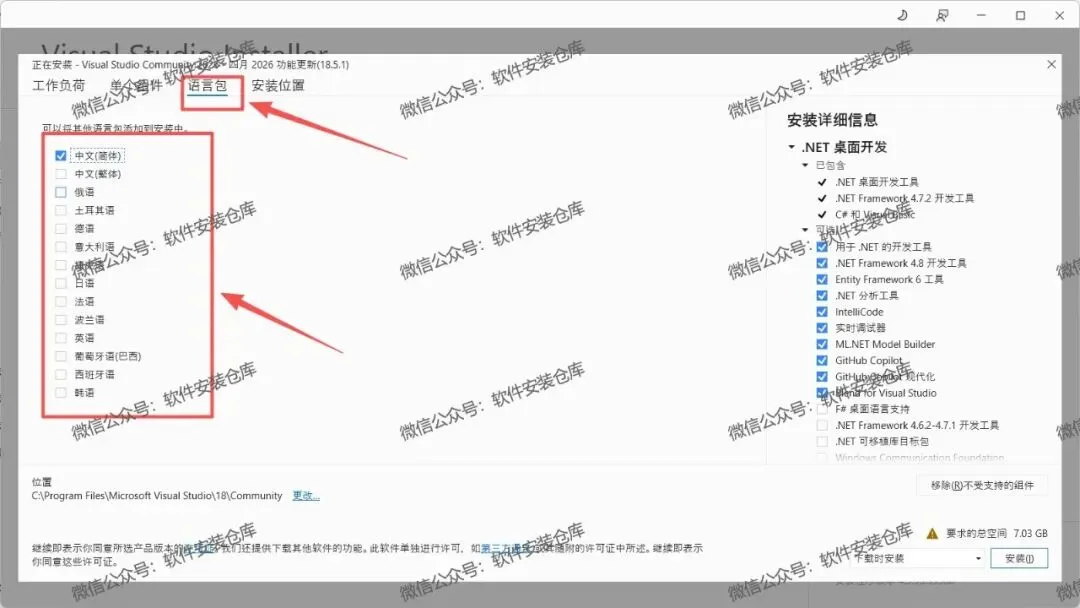The width and height of the screenshot is (1080, 608).
Task: Select .NET Framework 4.7.2 开发工具 item
Action: coord(904,198)
